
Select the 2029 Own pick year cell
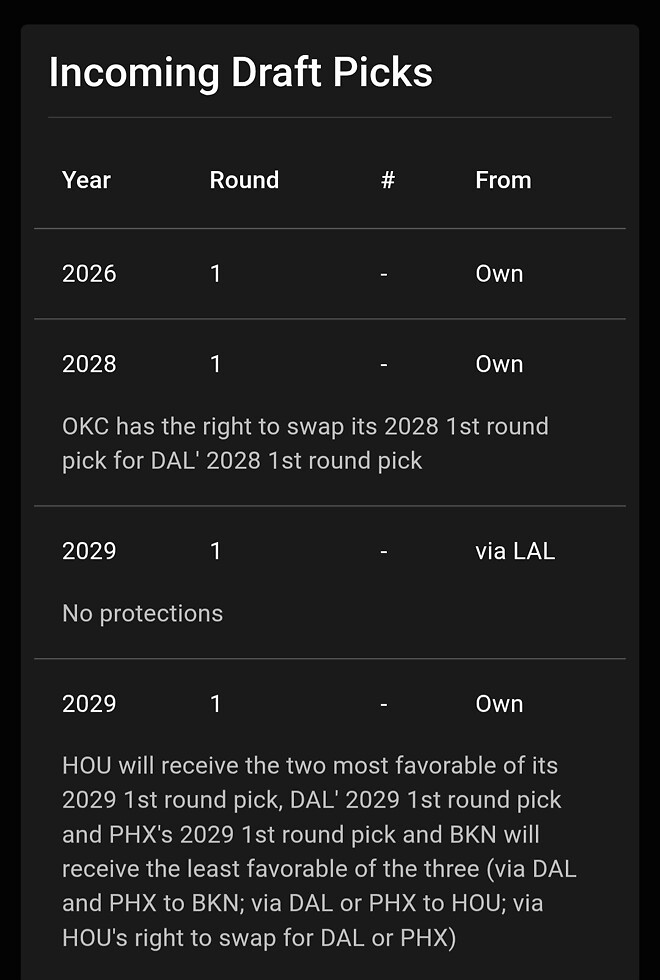[x=89, y=704]
